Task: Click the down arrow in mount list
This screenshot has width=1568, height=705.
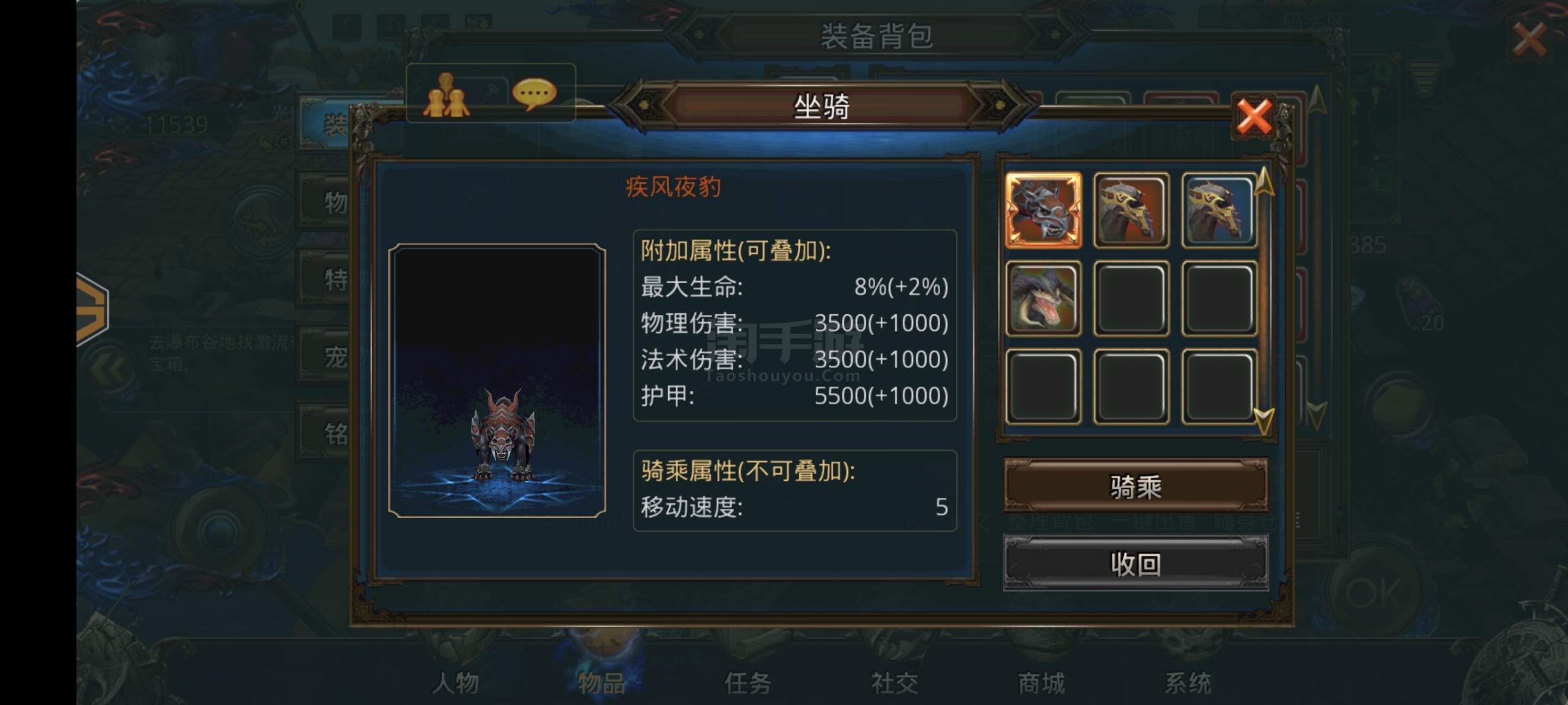Action: coord(1264,421)
